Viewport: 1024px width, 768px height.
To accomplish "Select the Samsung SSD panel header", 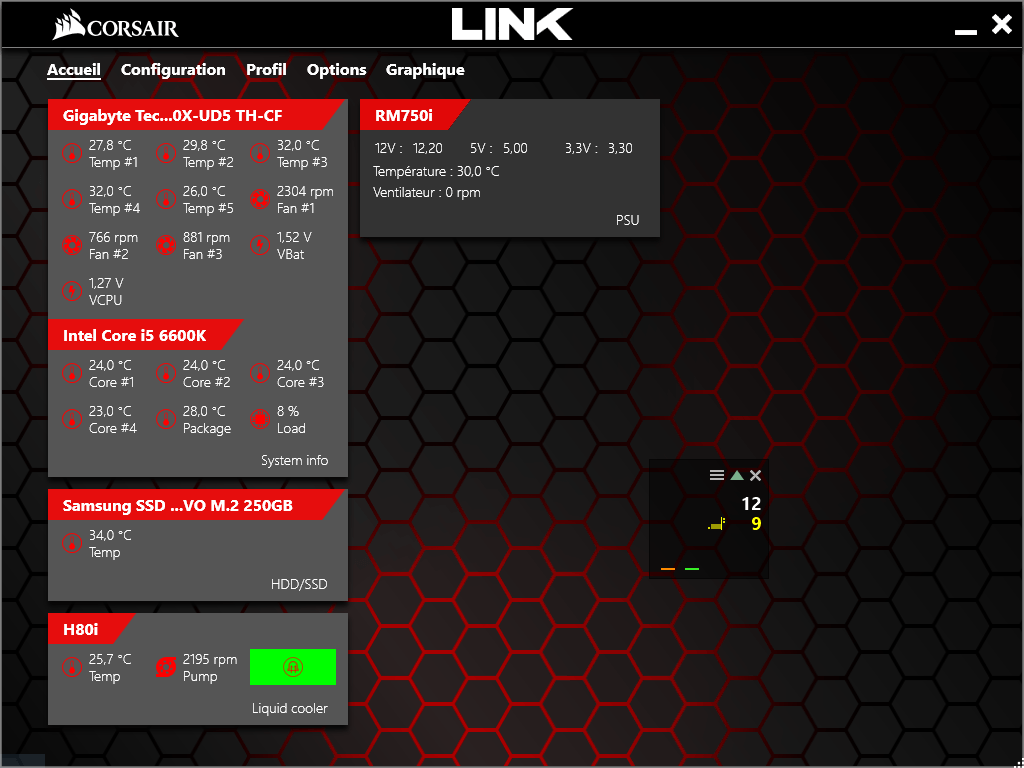I will pos(196,505).
